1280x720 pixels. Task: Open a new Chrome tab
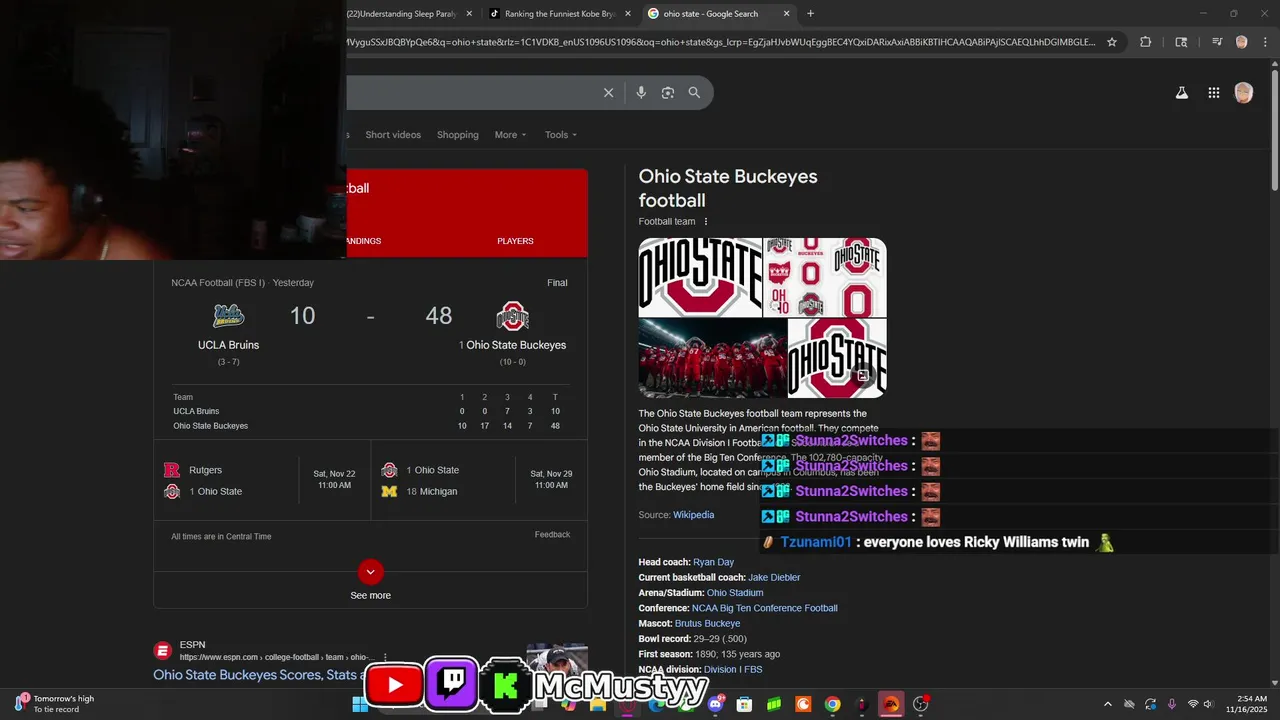pyautogui.click(x=810, y=14)
